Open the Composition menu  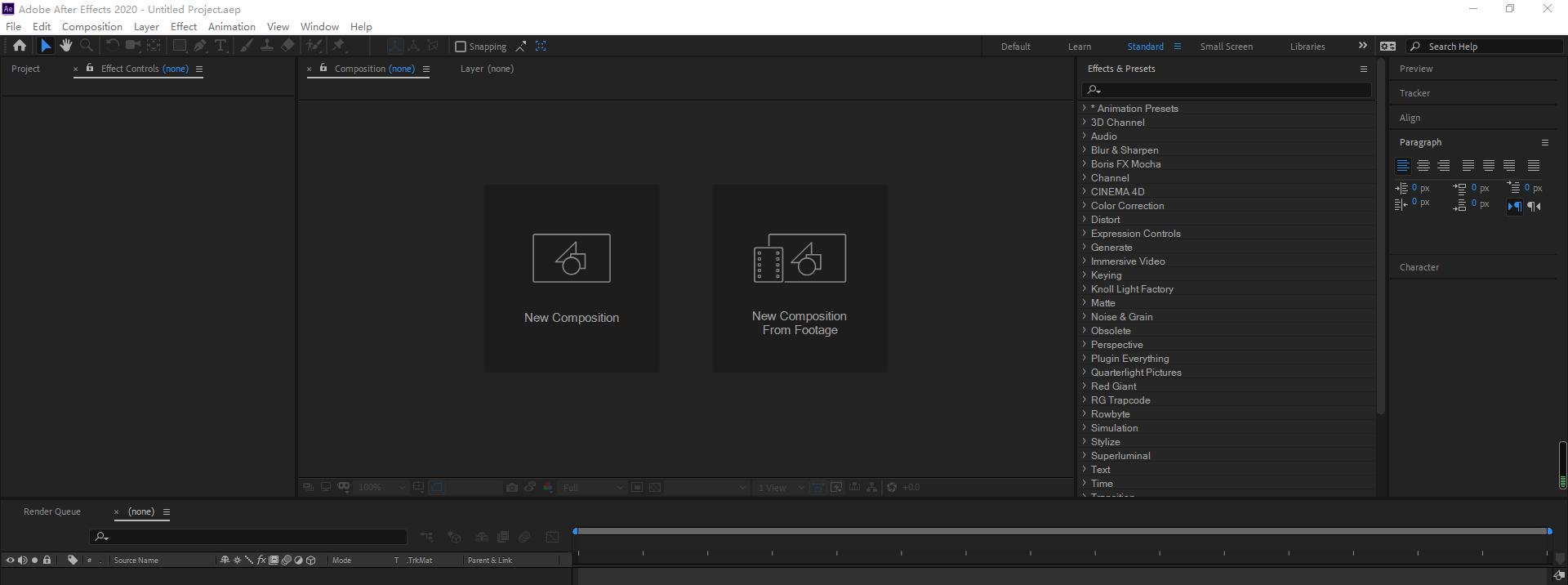click(91, 26)
